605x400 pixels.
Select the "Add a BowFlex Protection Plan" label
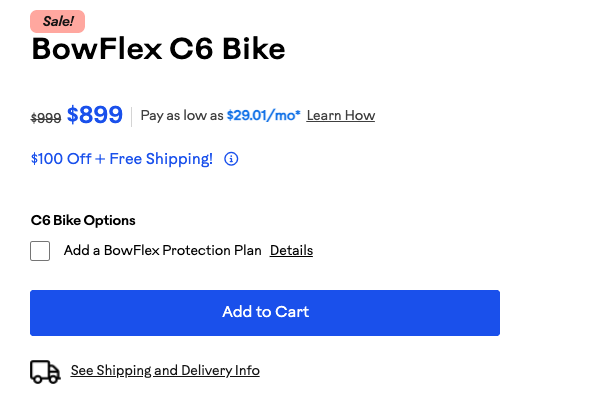coord(162,250)
